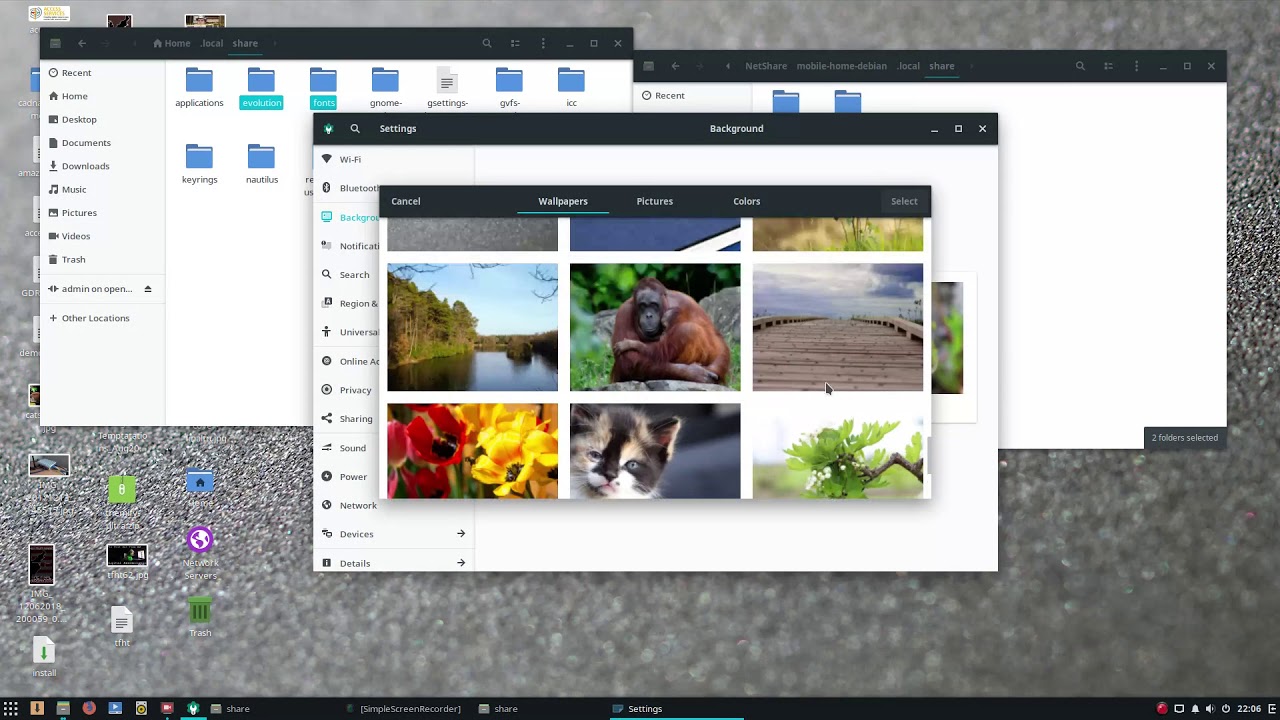Select the gsettings- file
Viewport: 1280px width, 720px height.
point(447,88)
